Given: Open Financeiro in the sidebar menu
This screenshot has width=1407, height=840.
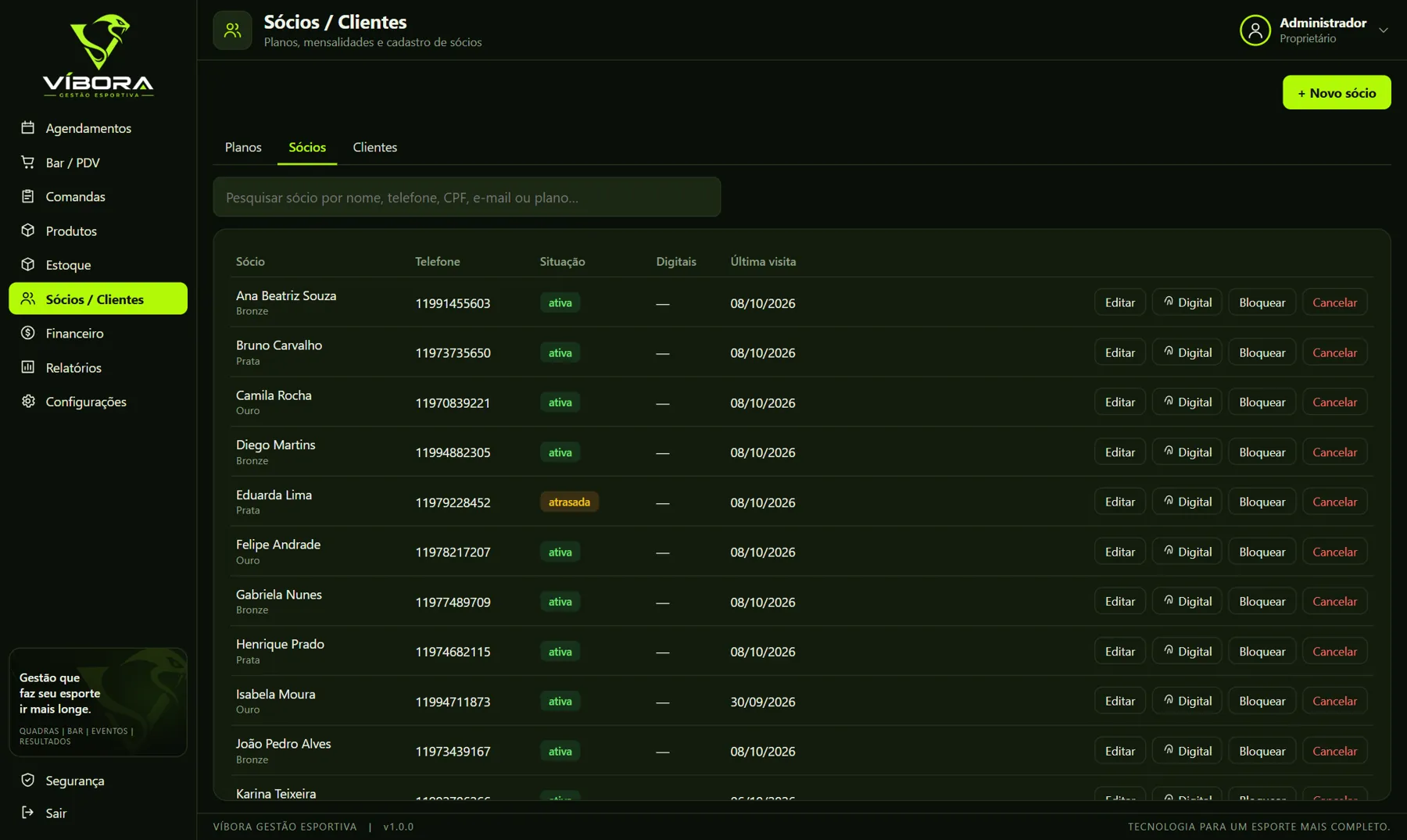Looking at the screenshot, I should [98, 333].
